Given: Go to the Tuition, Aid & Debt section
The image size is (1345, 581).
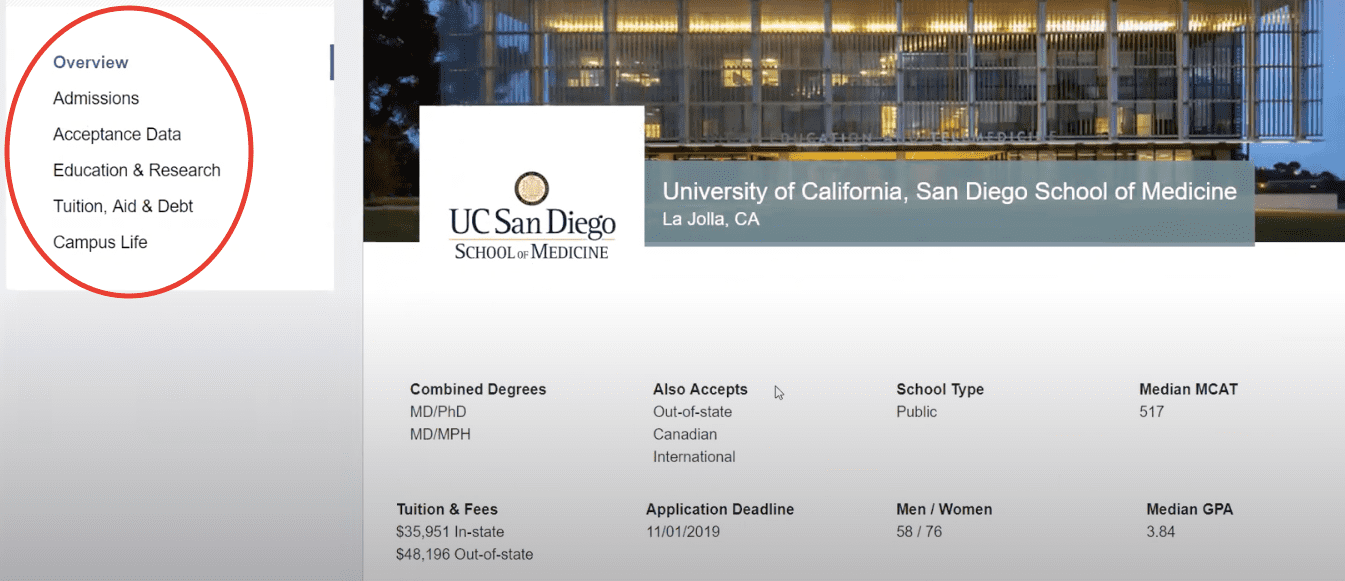Looking at the screenshot, I should pos(126,206).
